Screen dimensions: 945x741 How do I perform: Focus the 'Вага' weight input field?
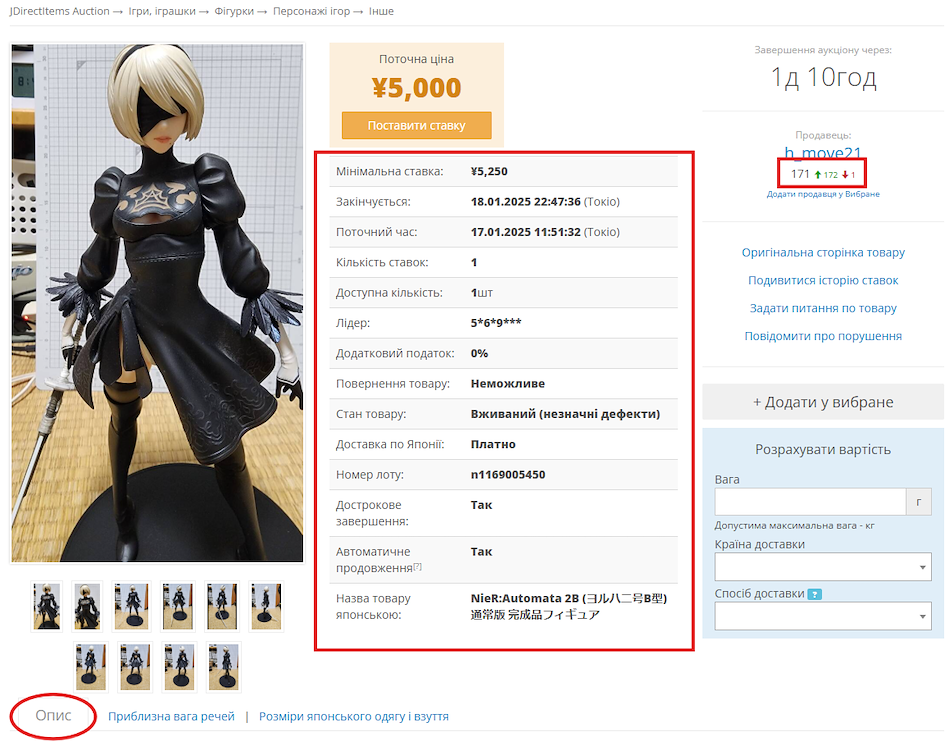point(810,502)
